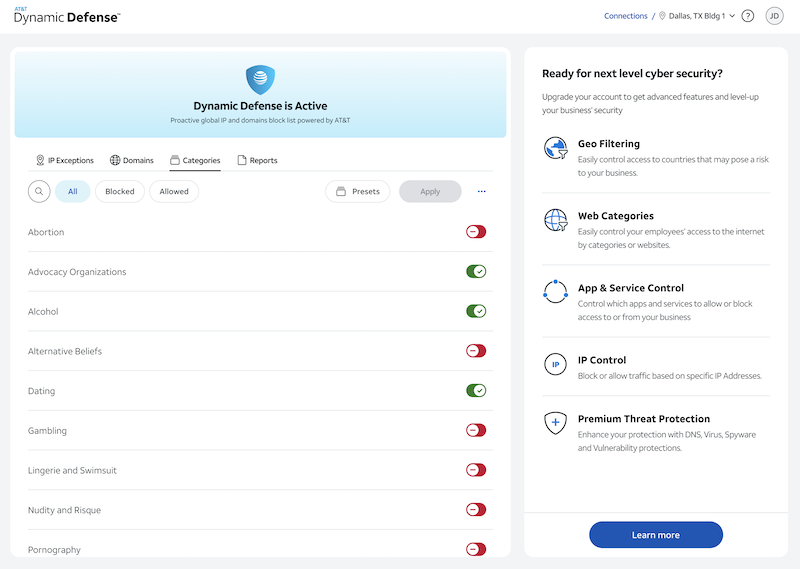800x569 pixels.
Task: Switch to the IP Exceptions tab
Action: coord(65,160)
